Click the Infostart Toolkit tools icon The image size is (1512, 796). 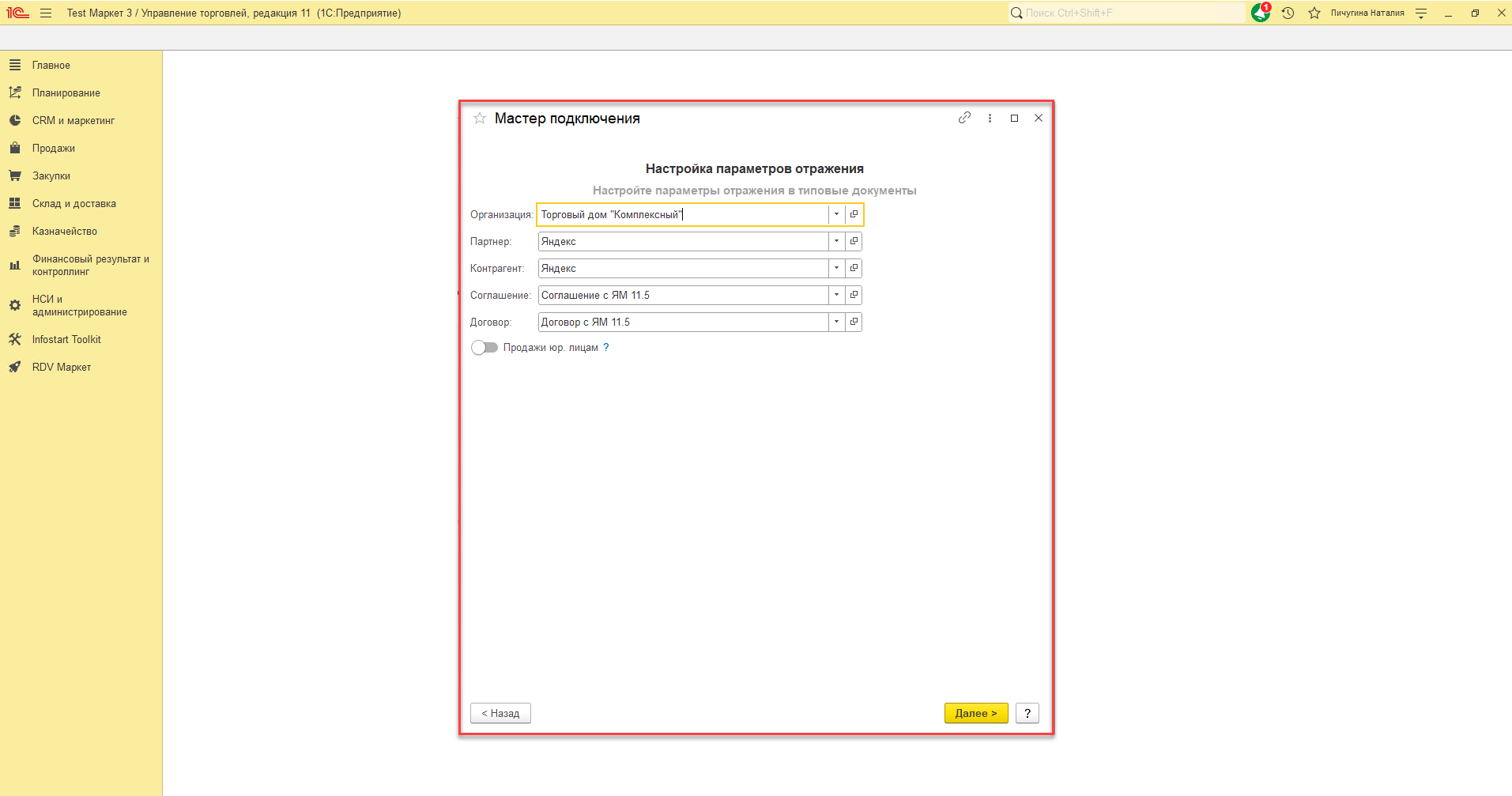pos(15,339)
